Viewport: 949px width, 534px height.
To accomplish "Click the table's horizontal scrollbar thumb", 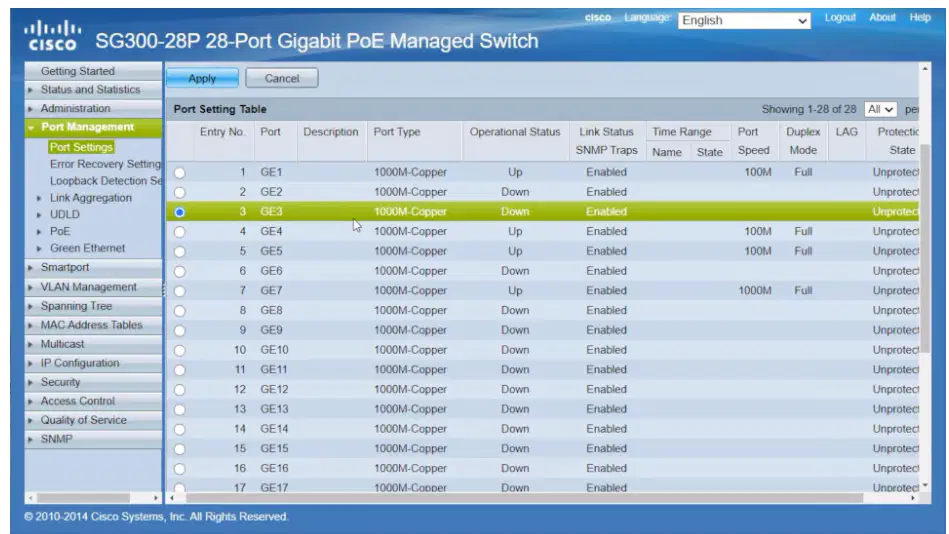I will [524, 498].
